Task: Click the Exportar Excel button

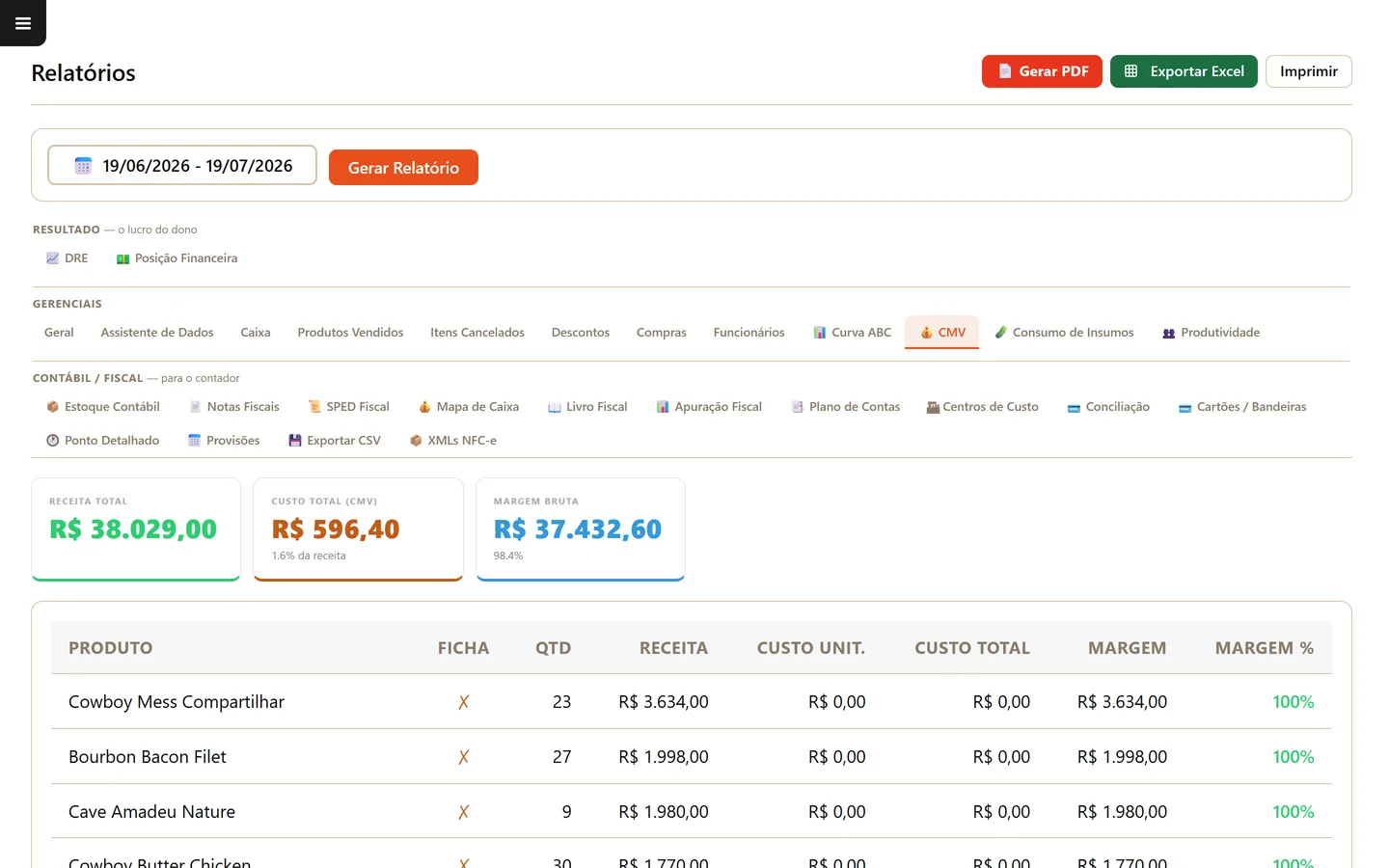Action: (1184, 71)
